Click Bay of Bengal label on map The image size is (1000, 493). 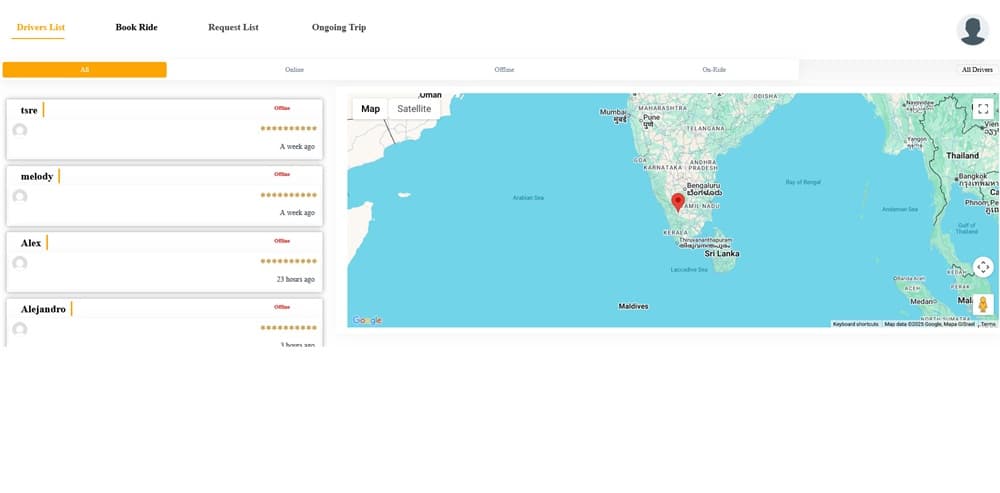[804, 182]
